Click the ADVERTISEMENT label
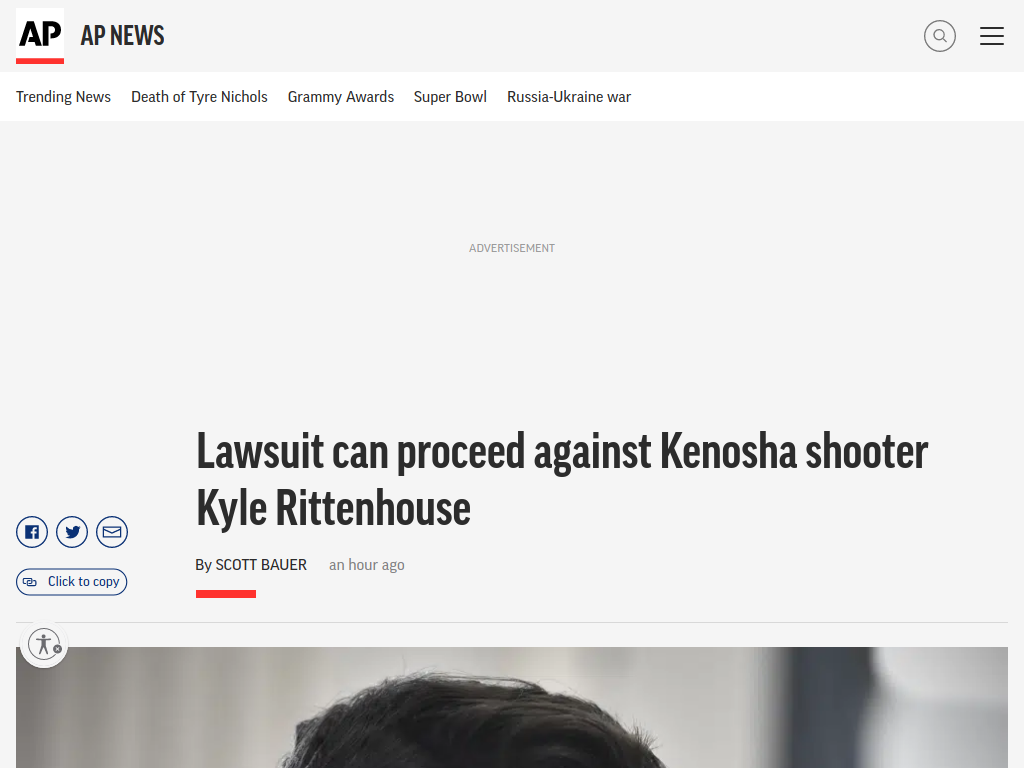This screenshot has height=768, width=1024. click(x=512, y=248)
